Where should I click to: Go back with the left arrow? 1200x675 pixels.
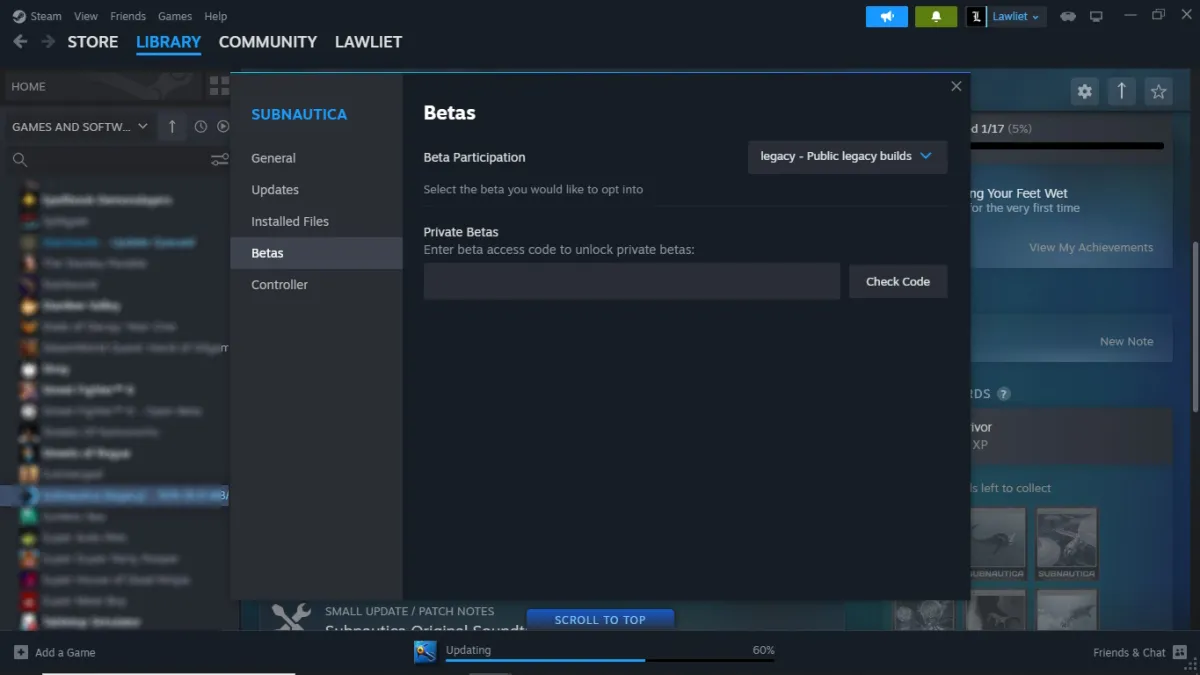(x=20, y=42)
